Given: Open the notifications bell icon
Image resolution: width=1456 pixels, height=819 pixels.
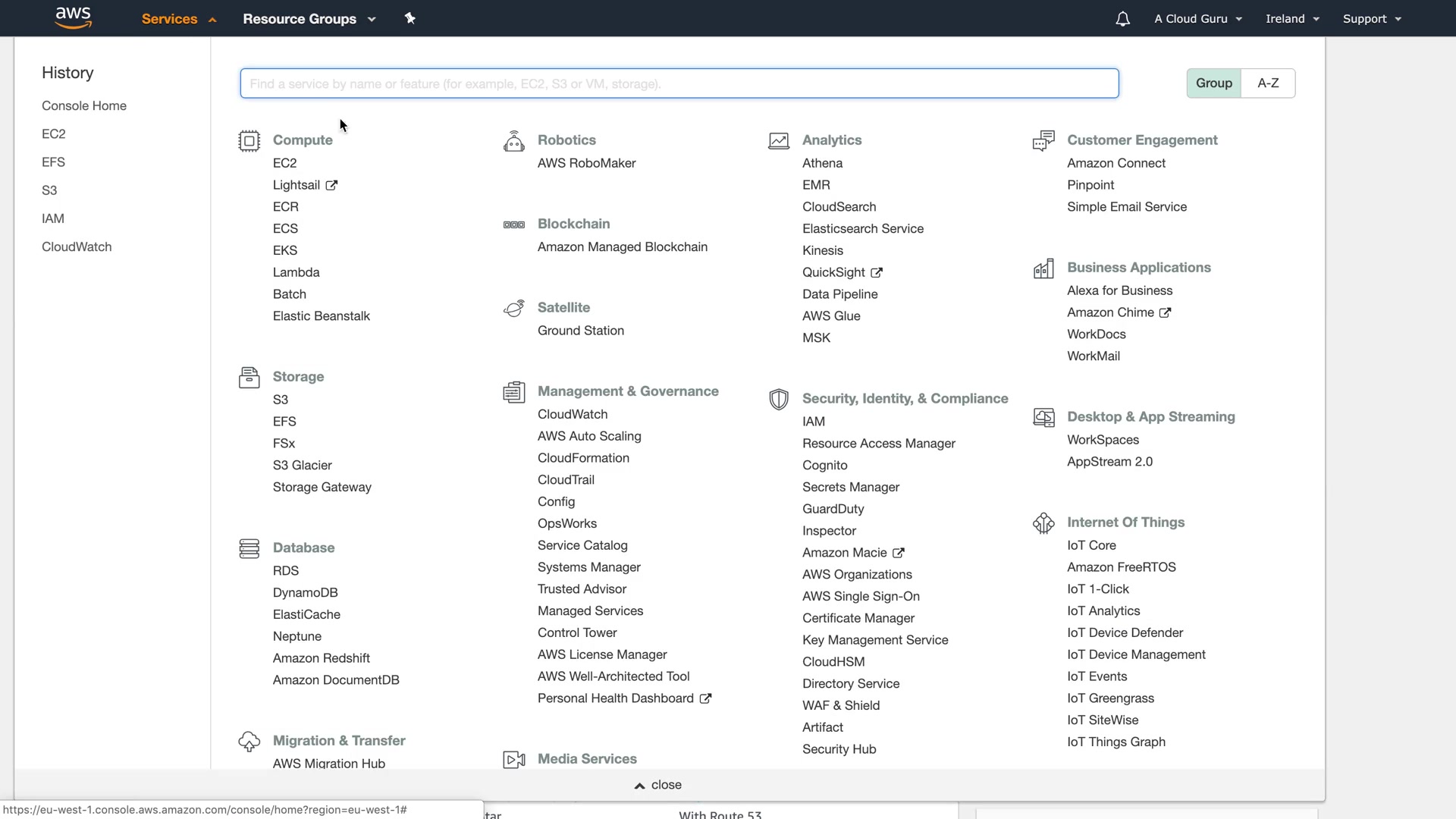Looking at the screenshot, I should click(x=1122, y=19).
